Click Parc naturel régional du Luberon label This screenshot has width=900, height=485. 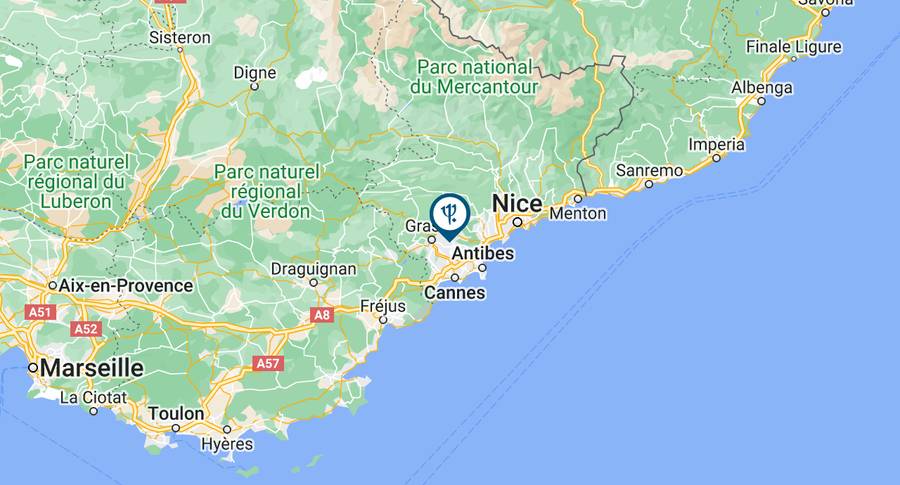(76, 181)
